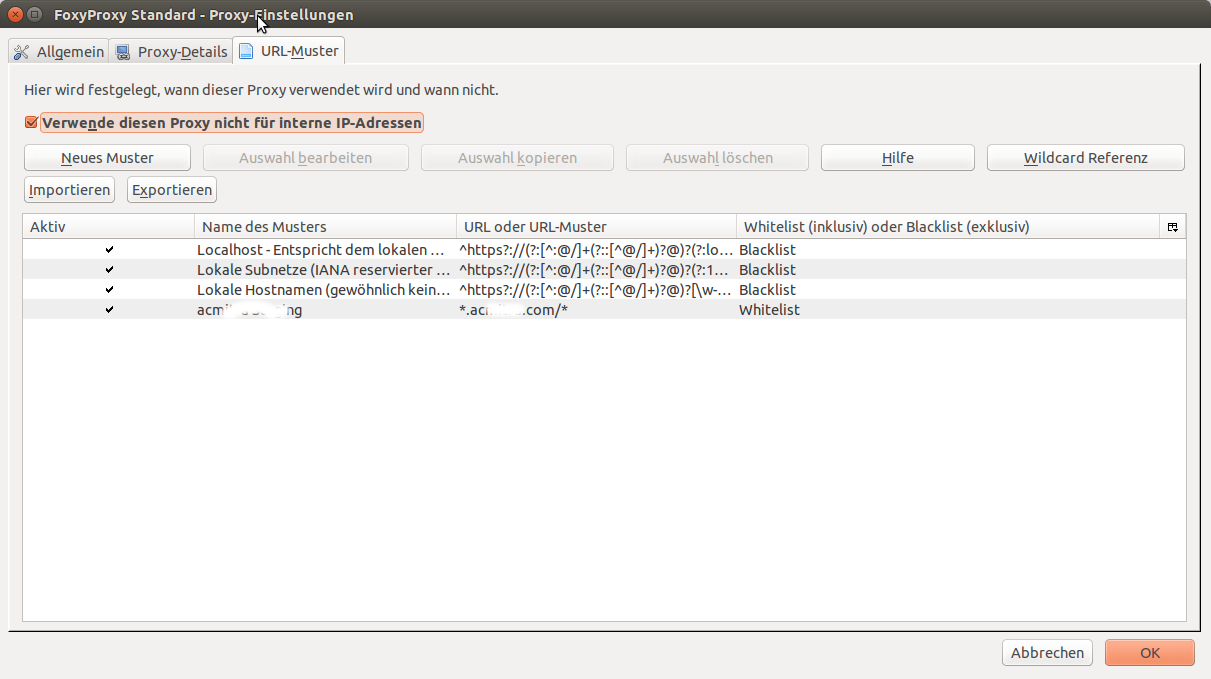The height and width of the screenshot is (679, 1211).
Task: Click the regex URL of the Localhost row
Action: (596, 250)
